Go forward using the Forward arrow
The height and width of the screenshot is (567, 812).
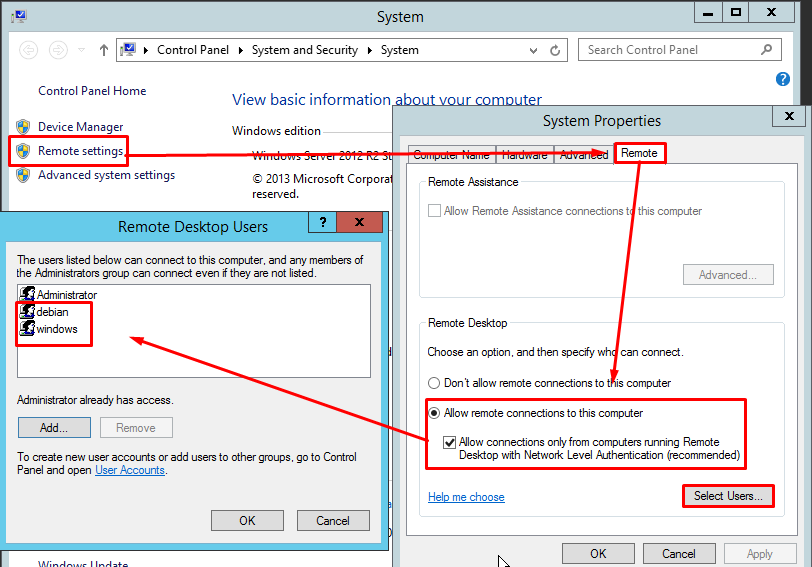58,50
